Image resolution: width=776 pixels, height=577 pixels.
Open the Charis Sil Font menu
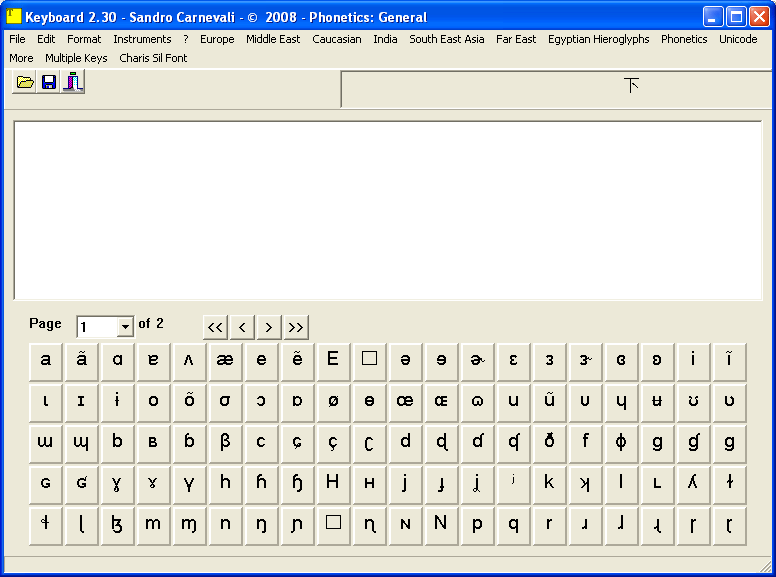click(x=153, y=58)
